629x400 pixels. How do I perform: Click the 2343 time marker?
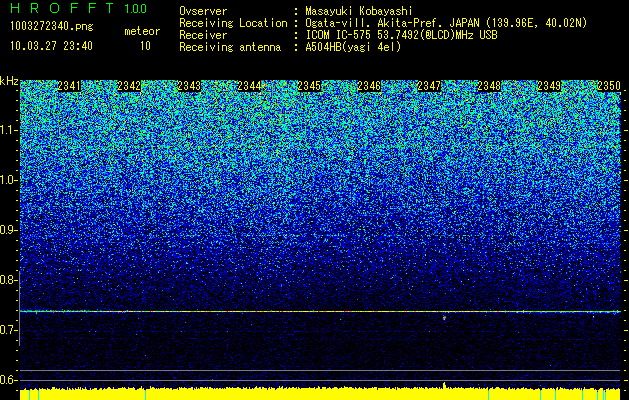pos(189,86)
